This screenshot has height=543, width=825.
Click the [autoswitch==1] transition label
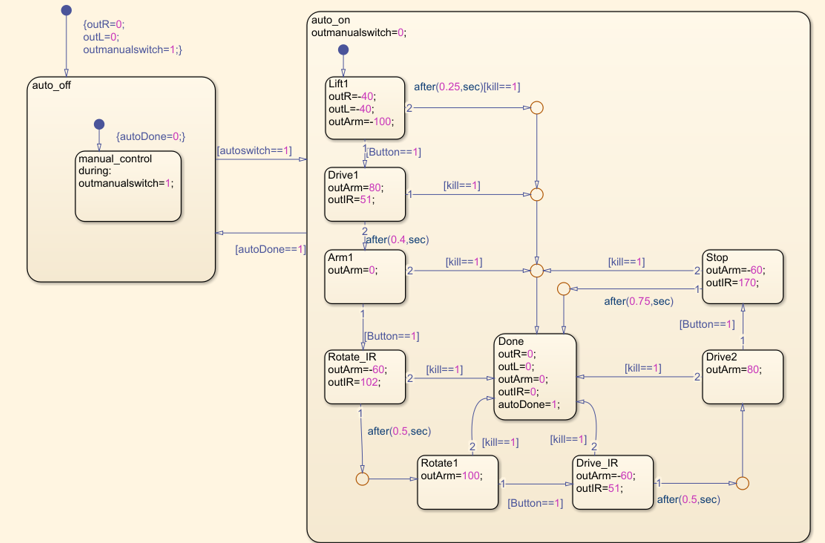coord(255,151)
